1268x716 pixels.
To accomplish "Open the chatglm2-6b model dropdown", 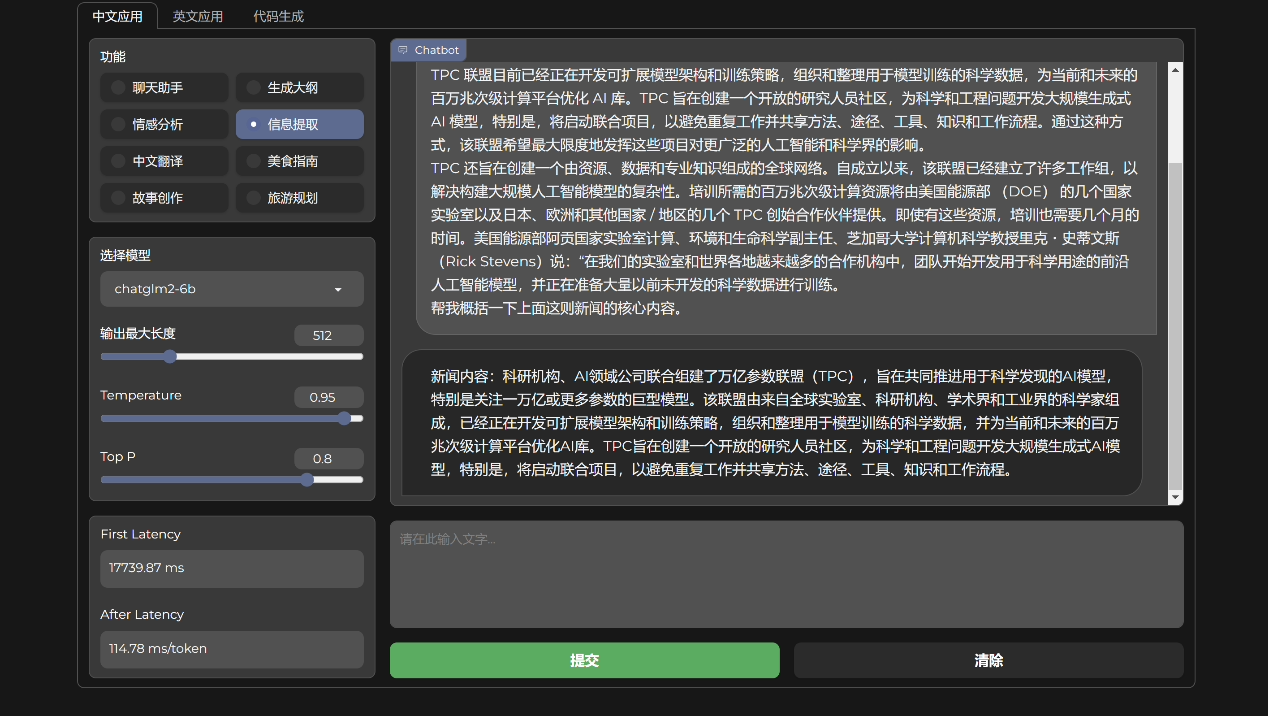I will click(x=220, y=289).
